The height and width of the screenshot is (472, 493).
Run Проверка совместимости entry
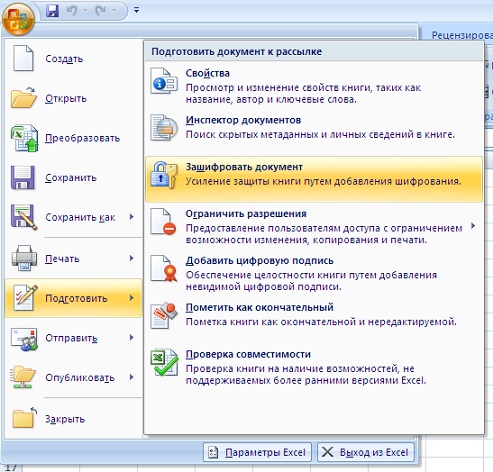314,366
